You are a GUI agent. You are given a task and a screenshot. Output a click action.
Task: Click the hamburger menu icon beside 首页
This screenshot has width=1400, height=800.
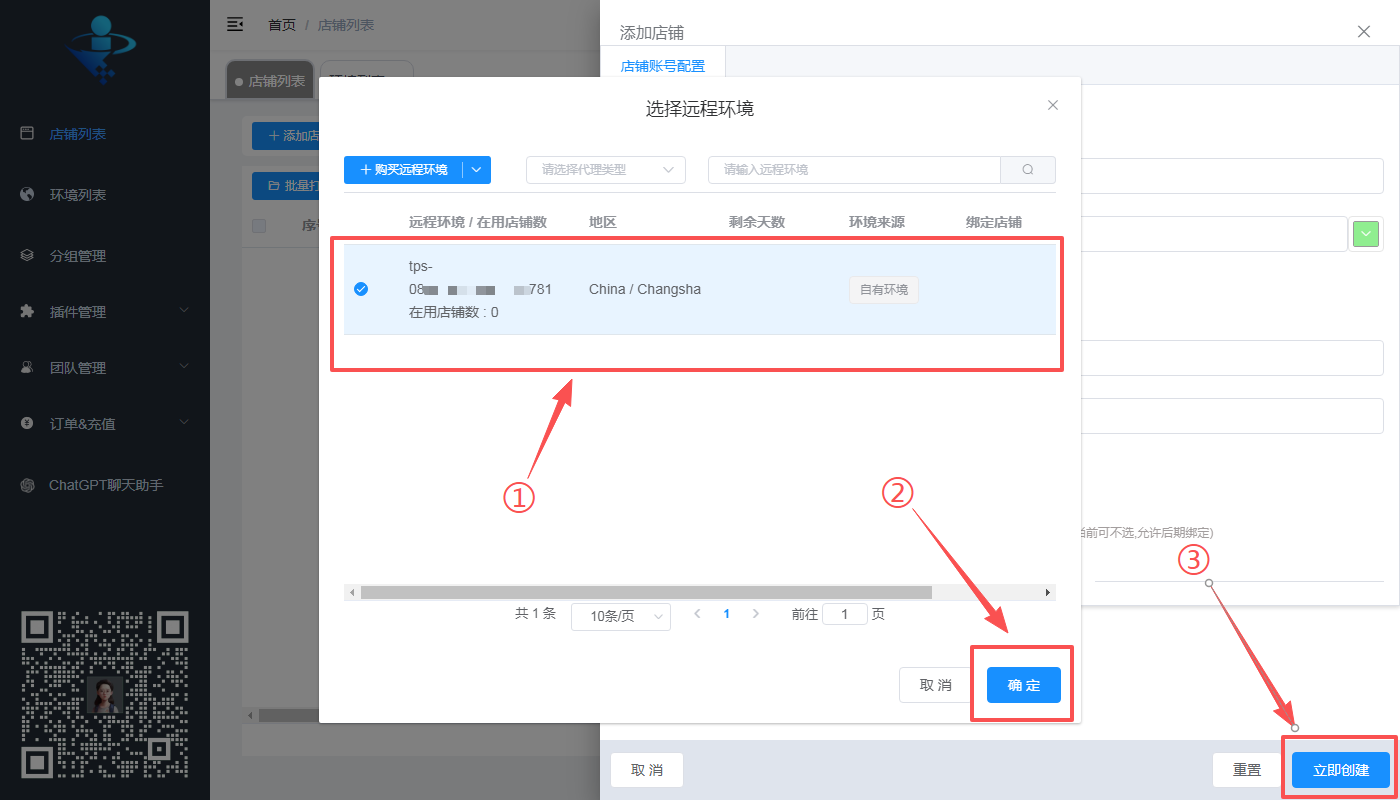coord(235,24)
